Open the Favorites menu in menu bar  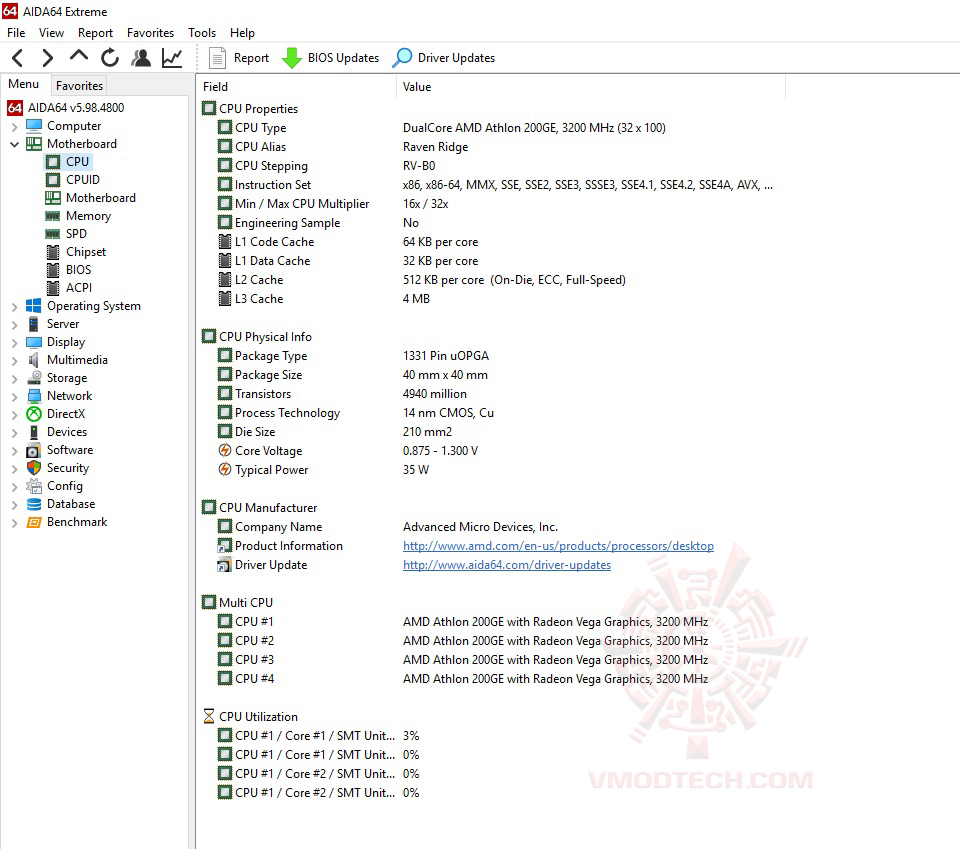[151, 33]
